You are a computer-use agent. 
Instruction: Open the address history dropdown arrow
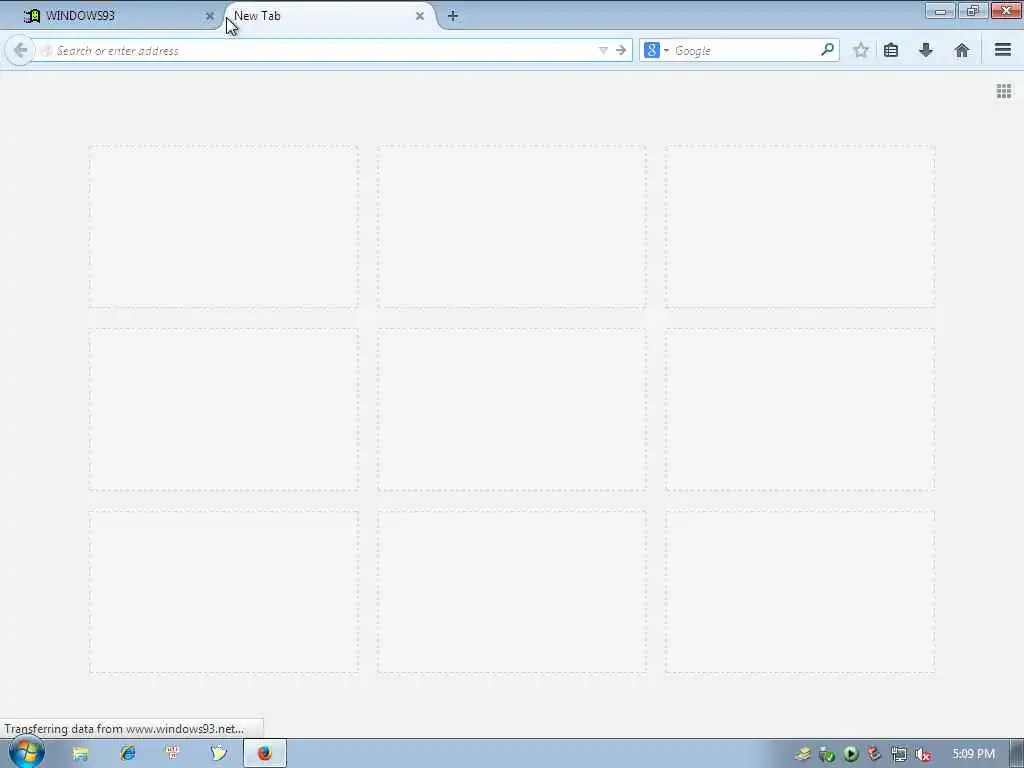tap(603, 50)
